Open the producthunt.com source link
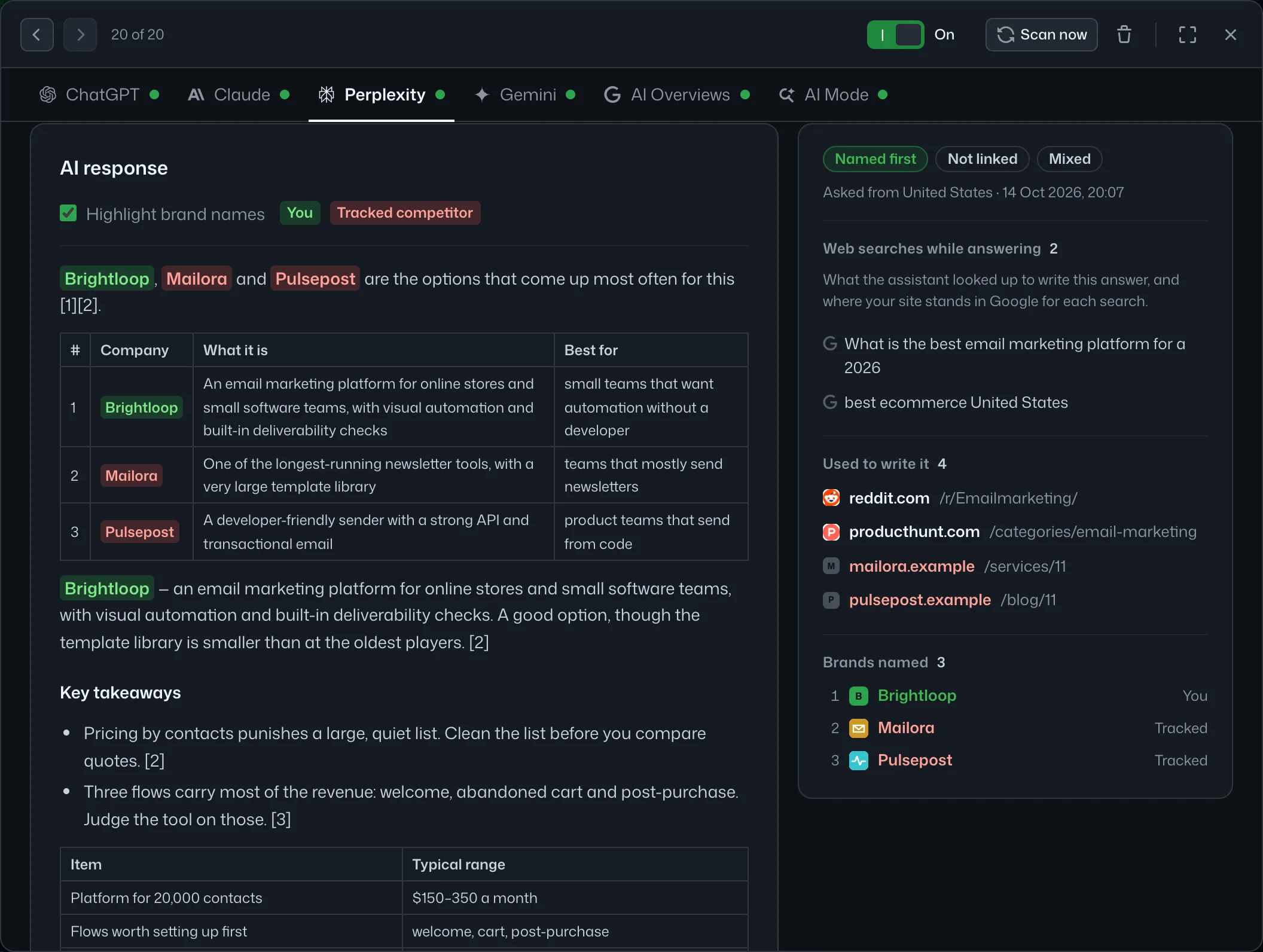The height and width of the screenshot is (952, 1263). pos(1023,532)
